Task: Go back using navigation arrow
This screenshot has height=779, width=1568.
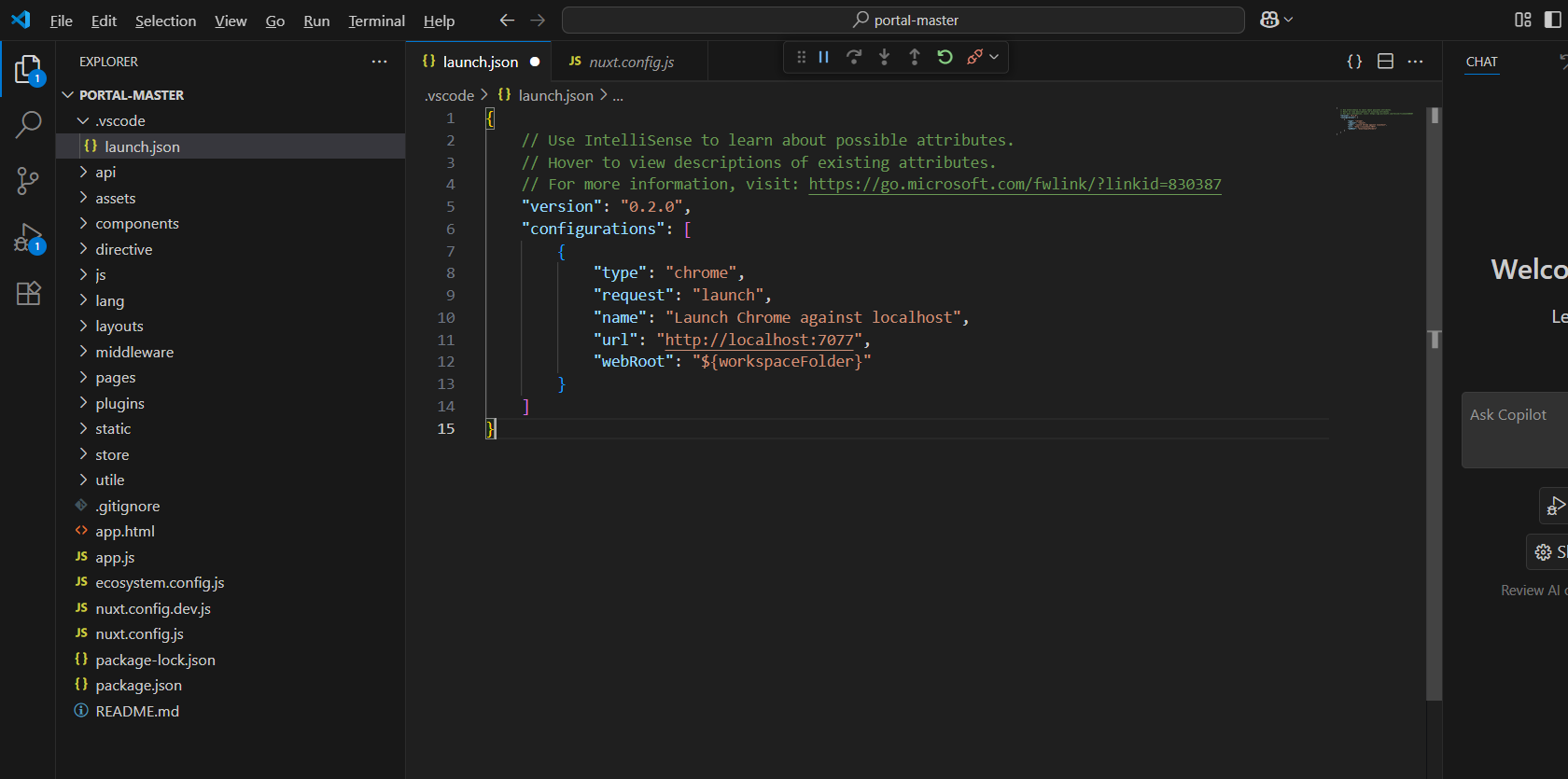Action: 507,21
